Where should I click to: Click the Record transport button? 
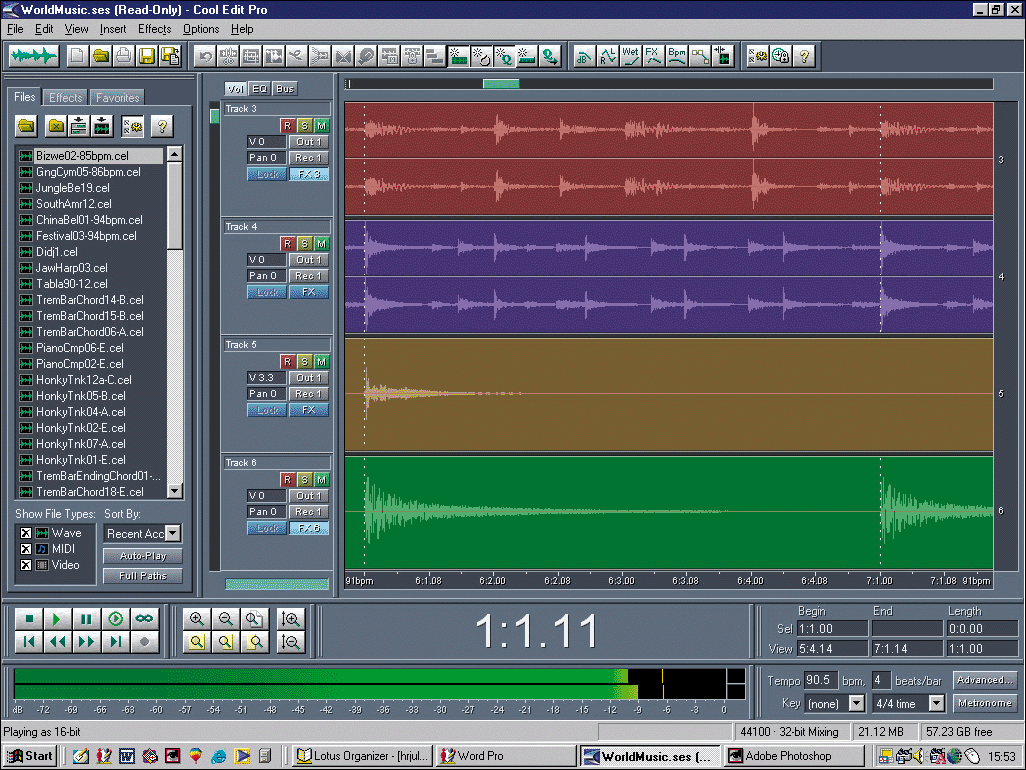(x=144, y=642)
